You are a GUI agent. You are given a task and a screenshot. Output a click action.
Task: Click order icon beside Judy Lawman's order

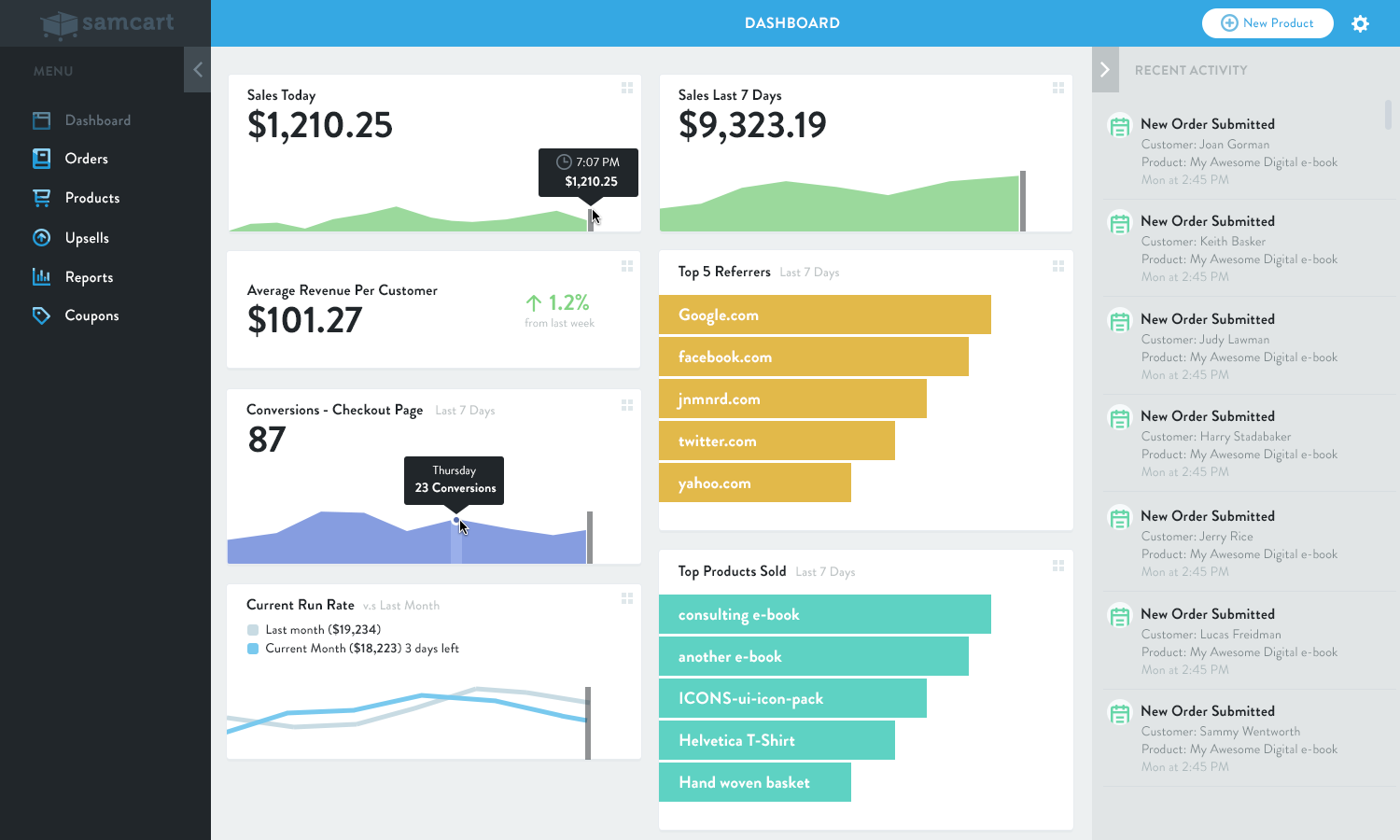pyautogui.click(x=1119, y=320)
